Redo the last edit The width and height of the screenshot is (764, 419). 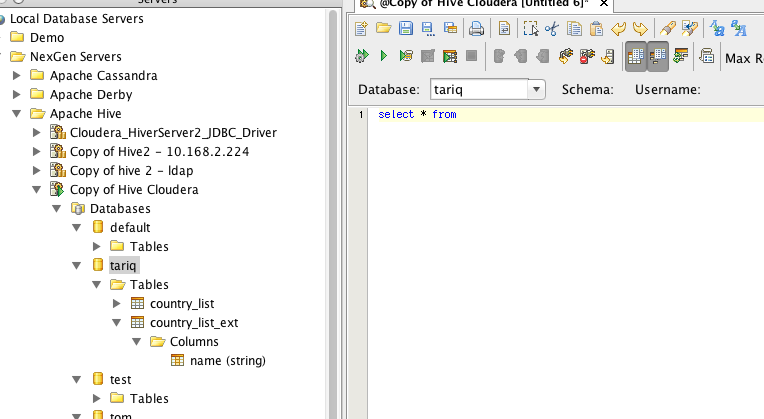[640, 29]
